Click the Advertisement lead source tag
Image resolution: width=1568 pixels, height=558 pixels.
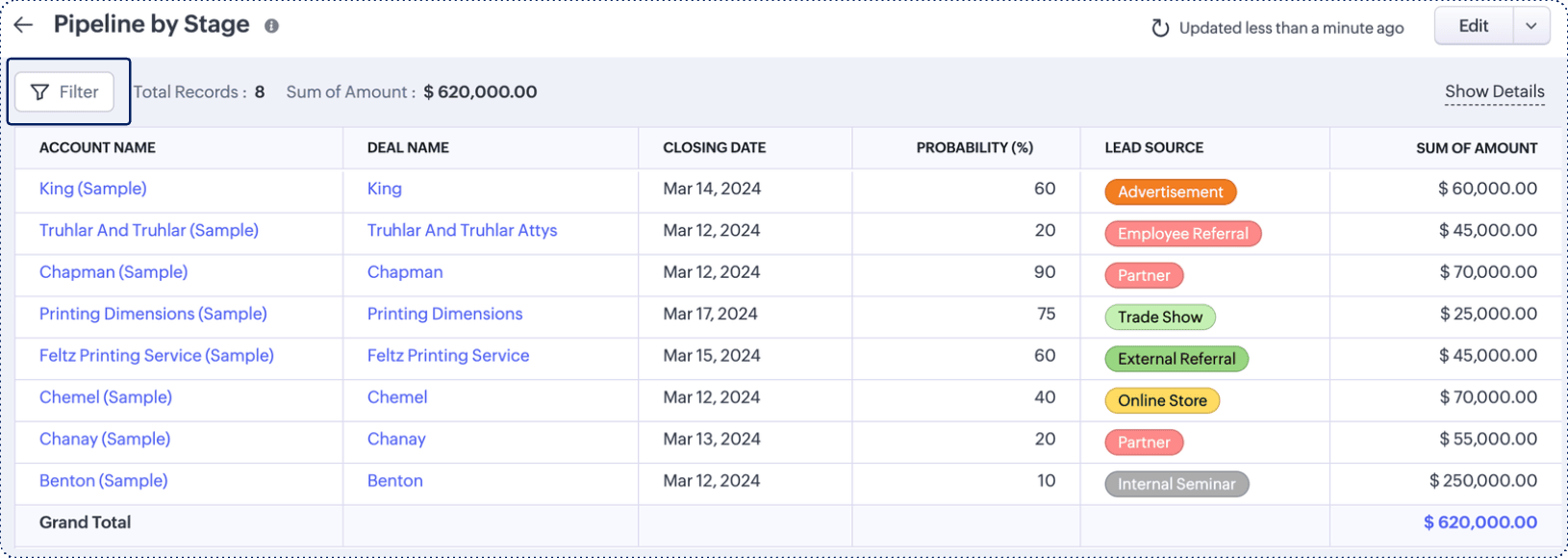(1170, 192)
